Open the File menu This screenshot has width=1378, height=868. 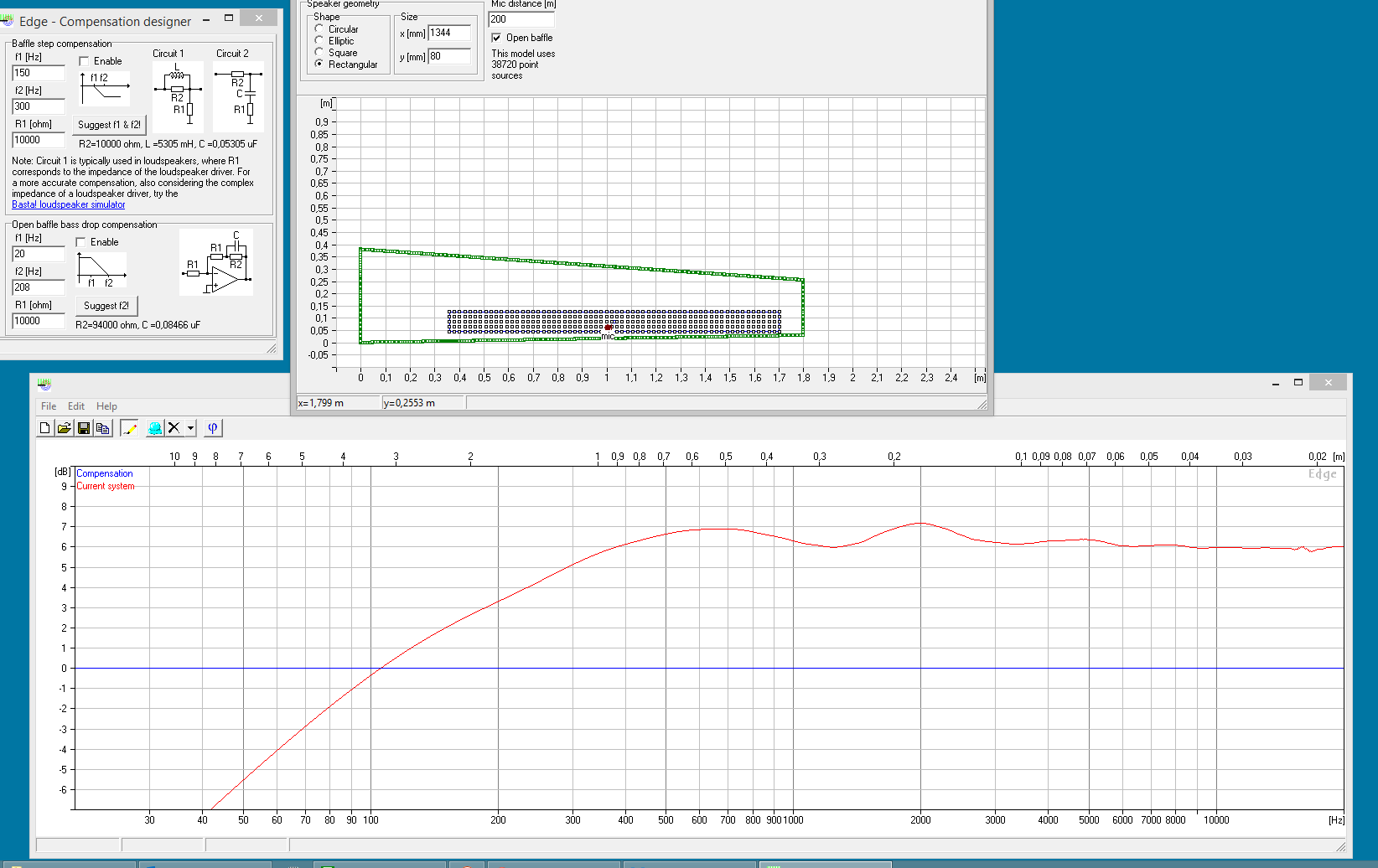point(49,406)
